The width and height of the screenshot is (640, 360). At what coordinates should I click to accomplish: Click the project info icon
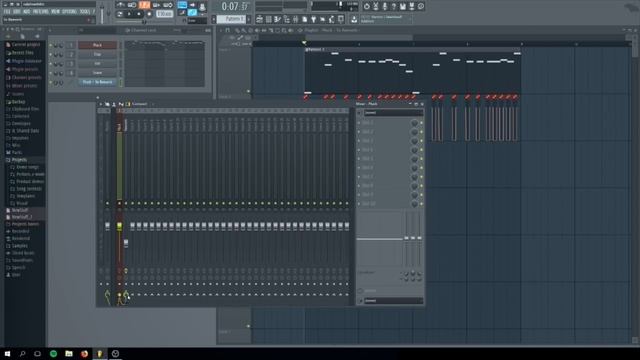pos(421,6)
